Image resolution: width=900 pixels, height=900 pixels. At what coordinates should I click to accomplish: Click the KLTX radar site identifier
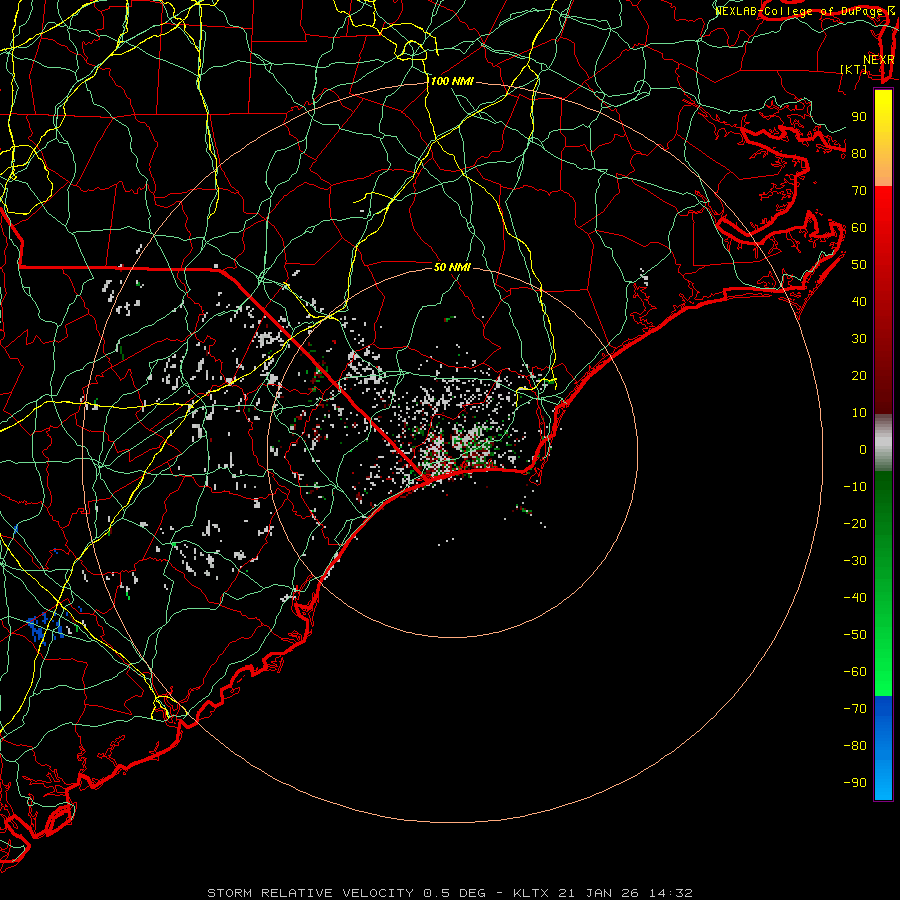[531, 893]
